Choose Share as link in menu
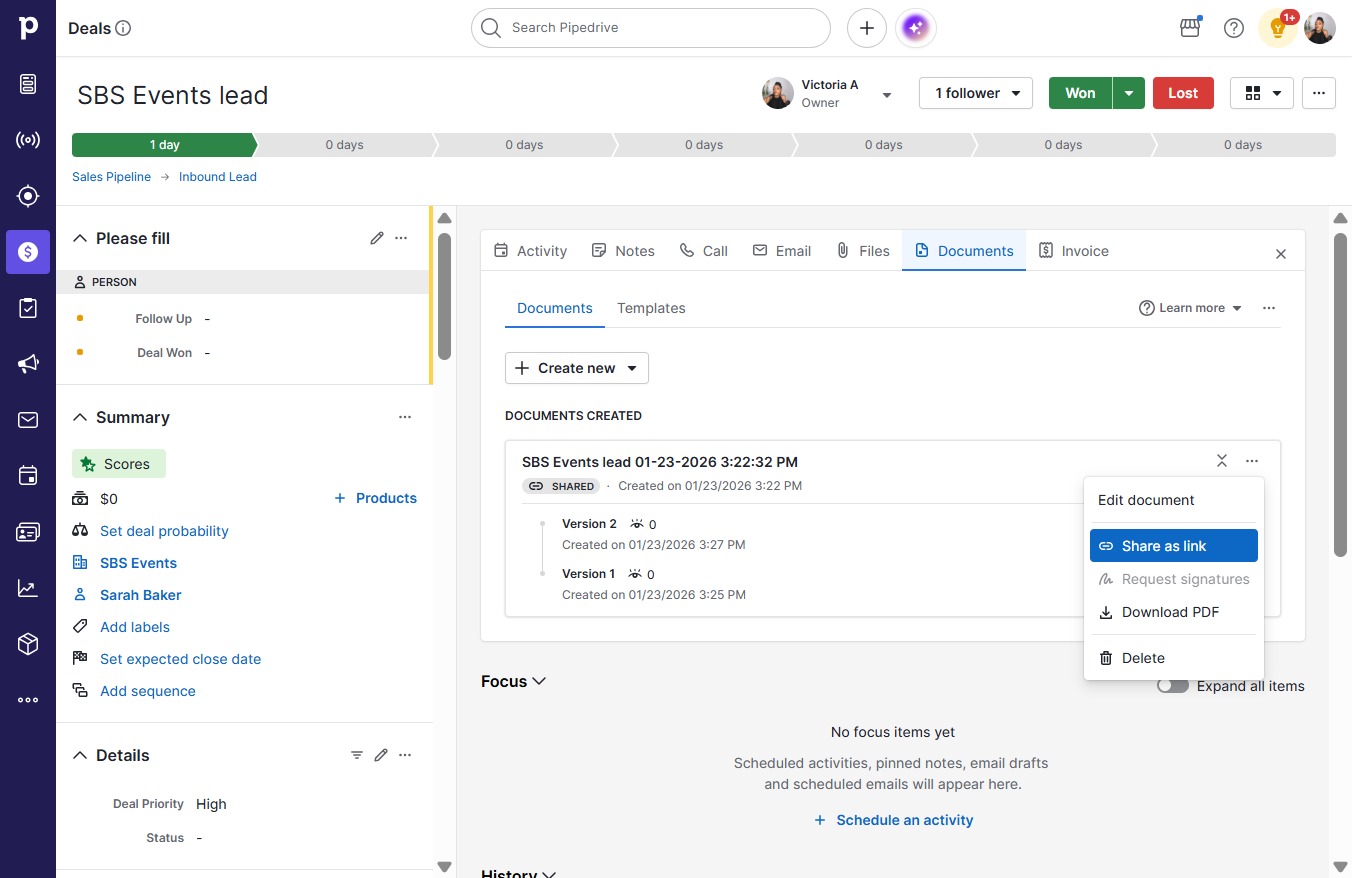This screenshot has width=1352, height=878. 1174,546
